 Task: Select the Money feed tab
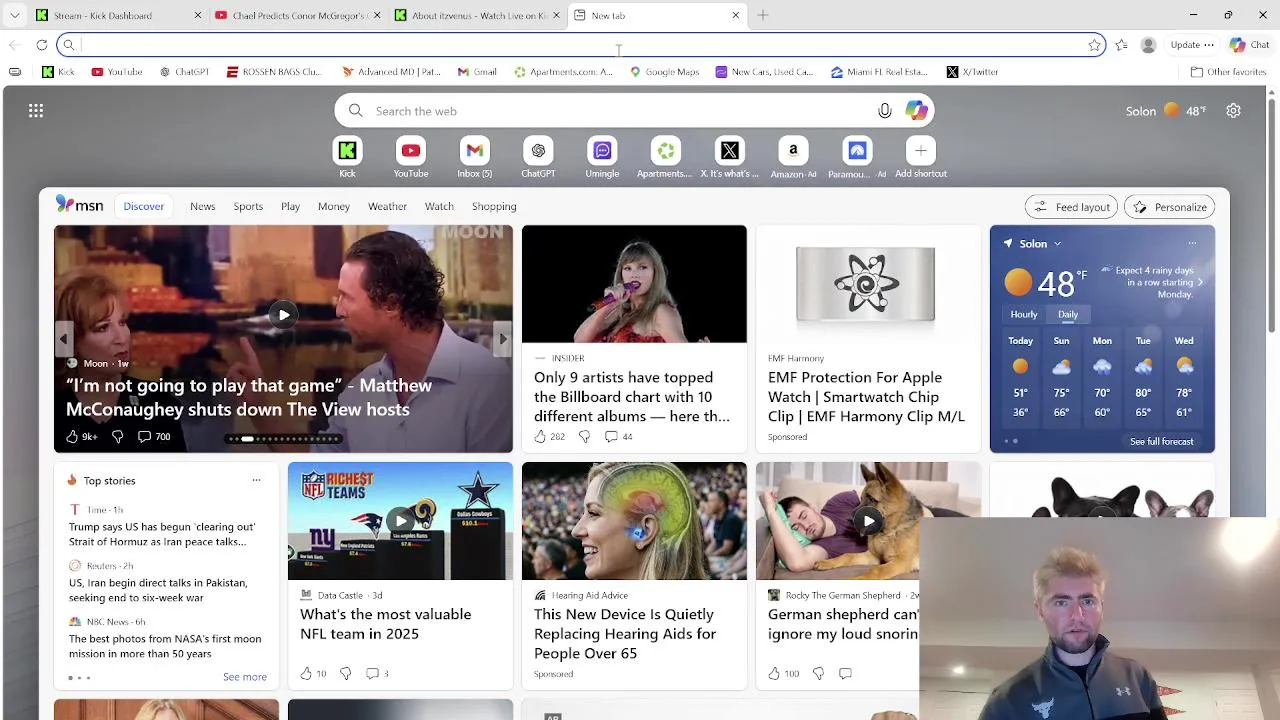[x=333, y=206]
